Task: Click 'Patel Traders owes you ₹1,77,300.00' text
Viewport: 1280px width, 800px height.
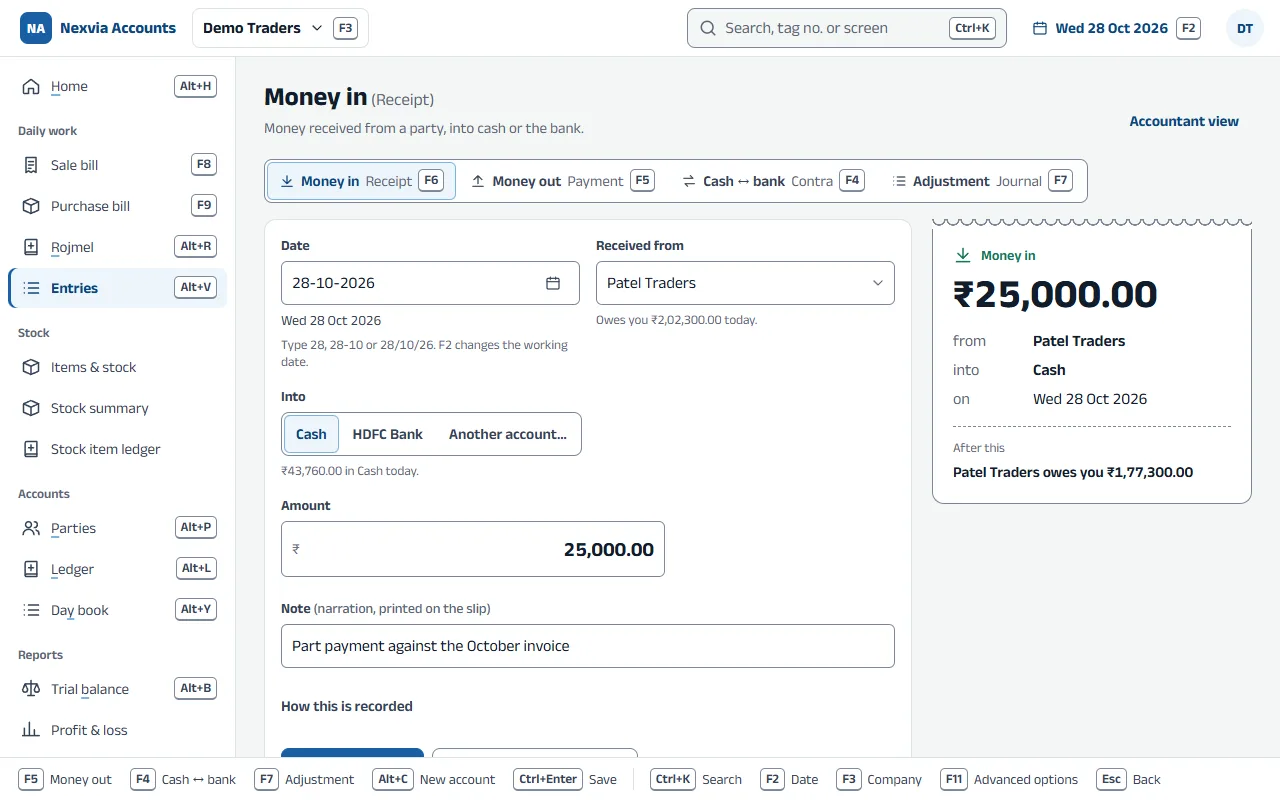Action: click(1073, 472)
